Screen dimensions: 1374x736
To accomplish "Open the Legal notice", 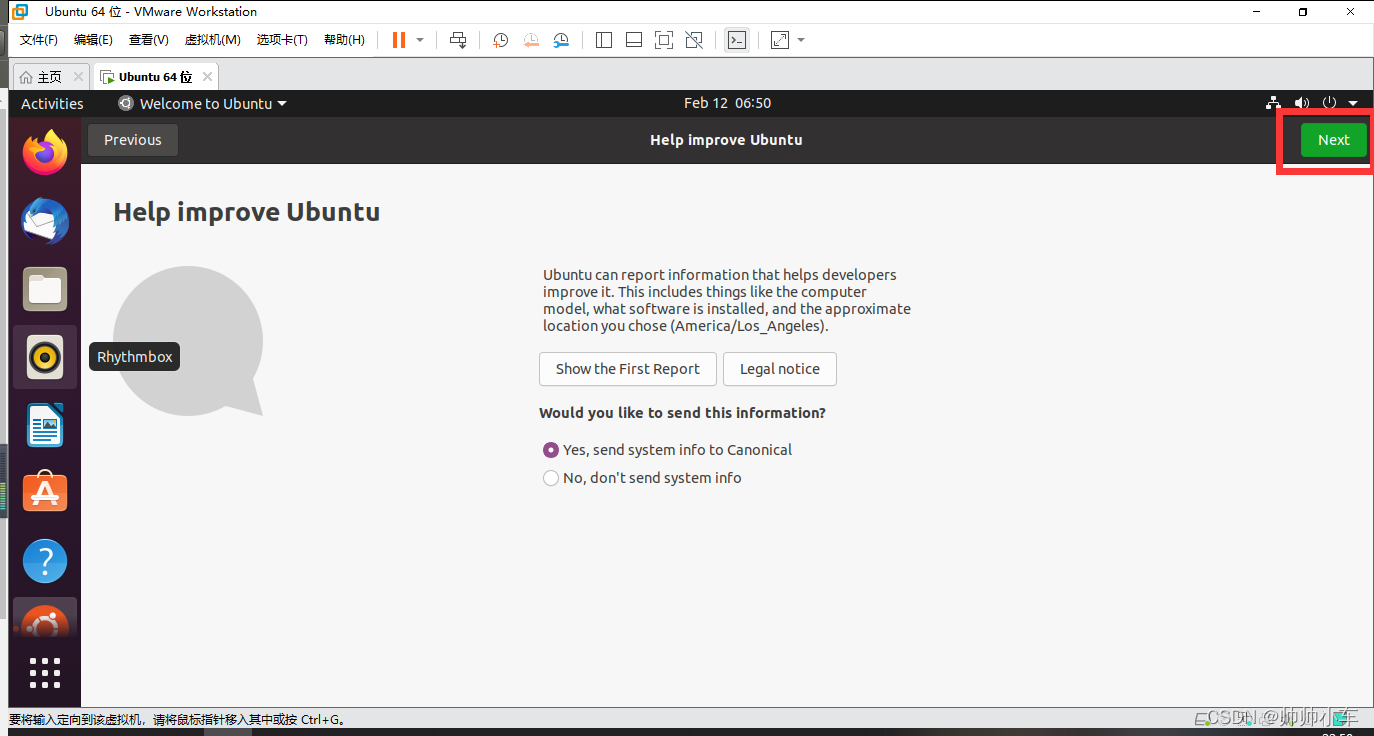I will [780, 369].
